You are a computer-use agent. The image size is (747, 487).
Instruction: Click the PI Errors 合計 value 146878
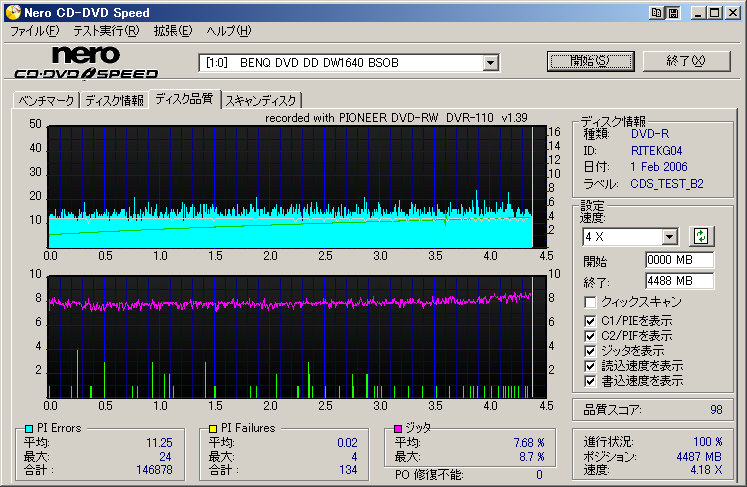[154, 470]
